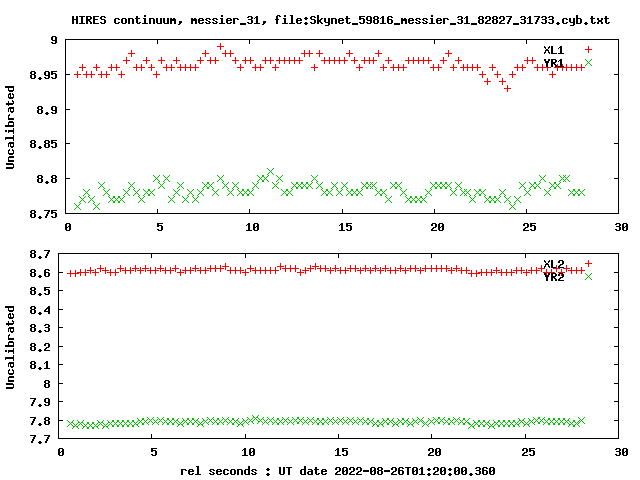Click the '8.9' y-axis tick label

point(47,110)
